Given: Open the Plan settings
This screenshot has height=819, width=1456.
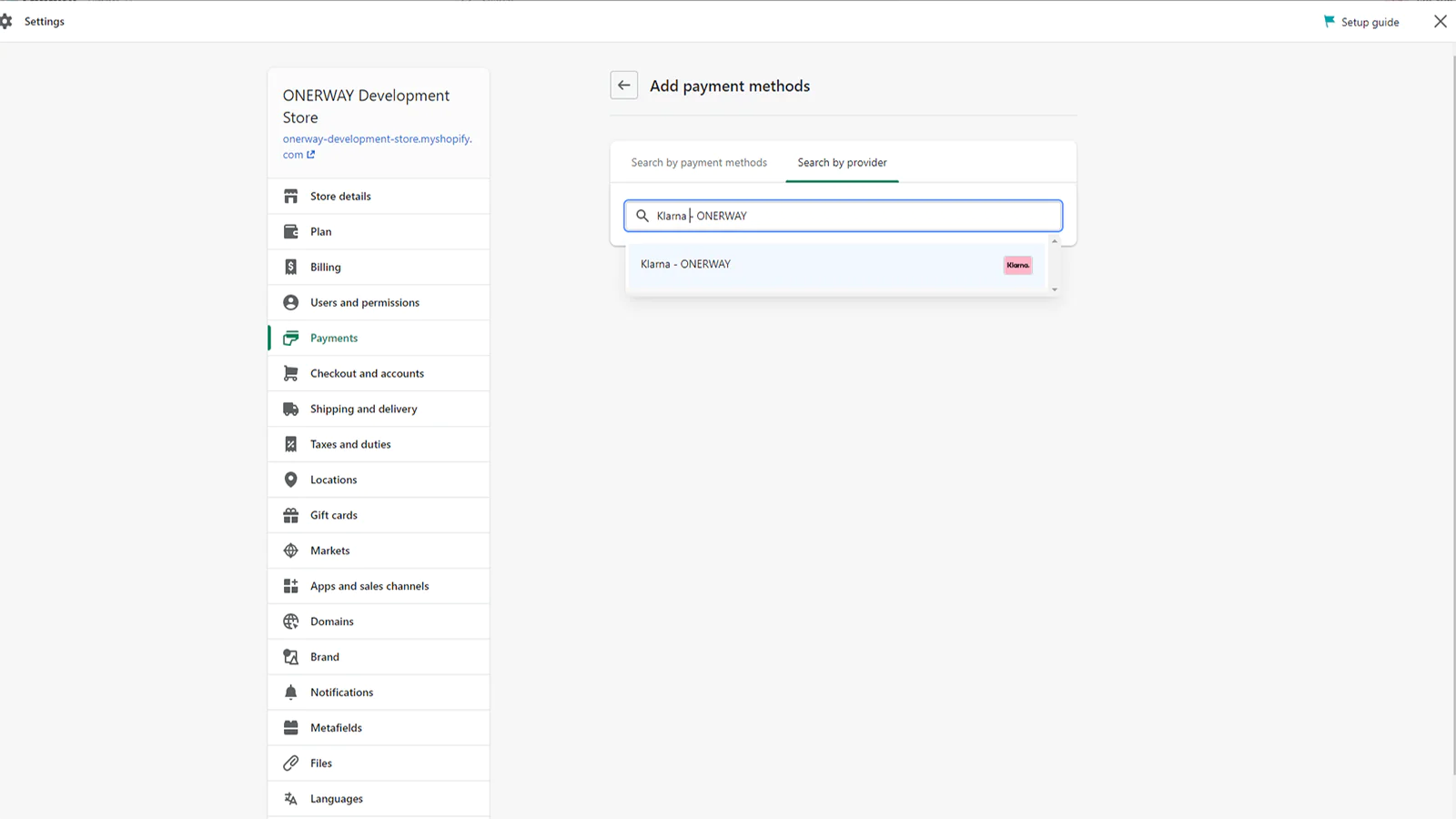Looking at the screenshot, I should point(379,232).
